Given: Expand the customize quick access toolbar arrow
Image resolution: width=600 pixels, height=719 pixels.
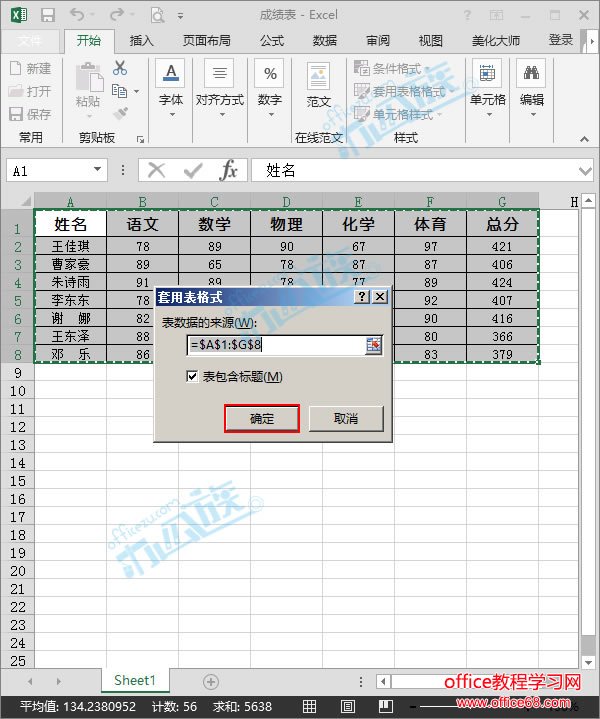Looking at the screenshot, I should pos(180,16).
